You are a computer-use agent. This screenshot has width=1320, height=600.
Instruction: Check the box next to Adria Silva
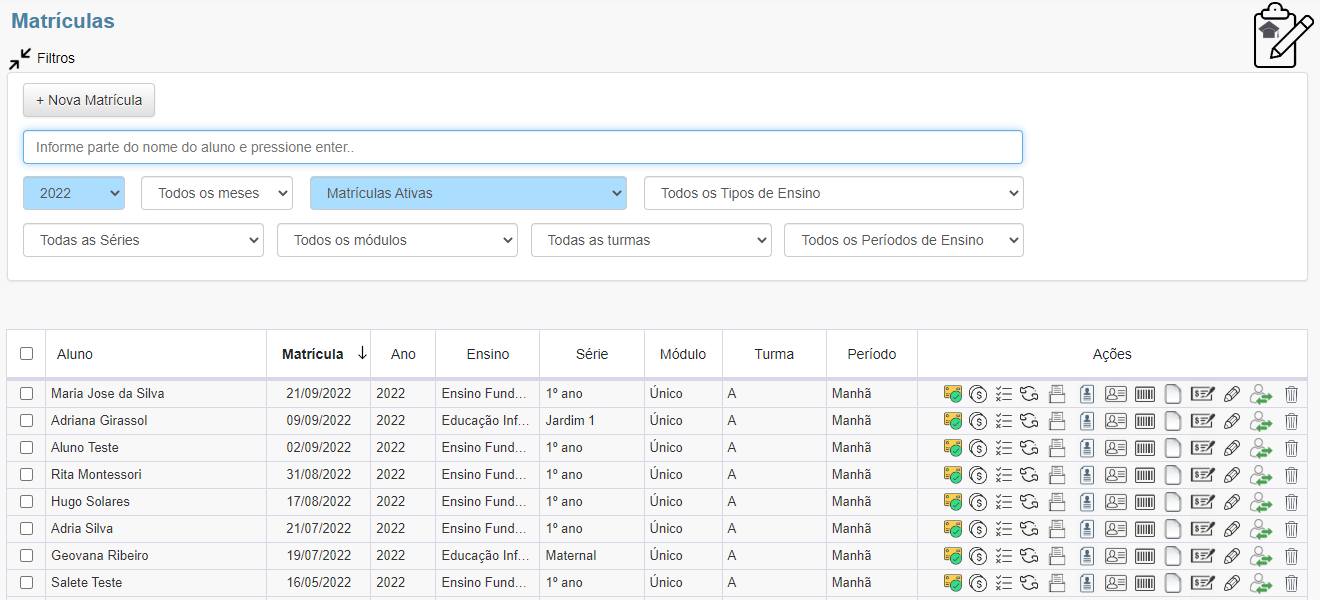click(x=27, y=529)
